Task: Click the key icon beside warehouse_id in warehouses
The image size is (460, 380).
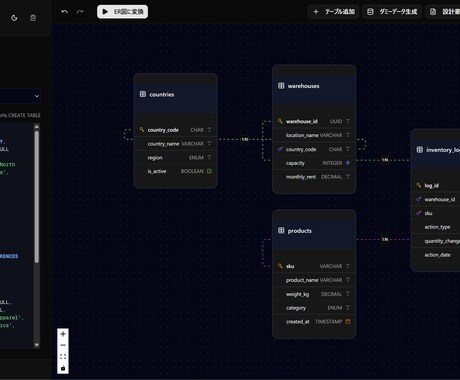Action: [280, 121]
